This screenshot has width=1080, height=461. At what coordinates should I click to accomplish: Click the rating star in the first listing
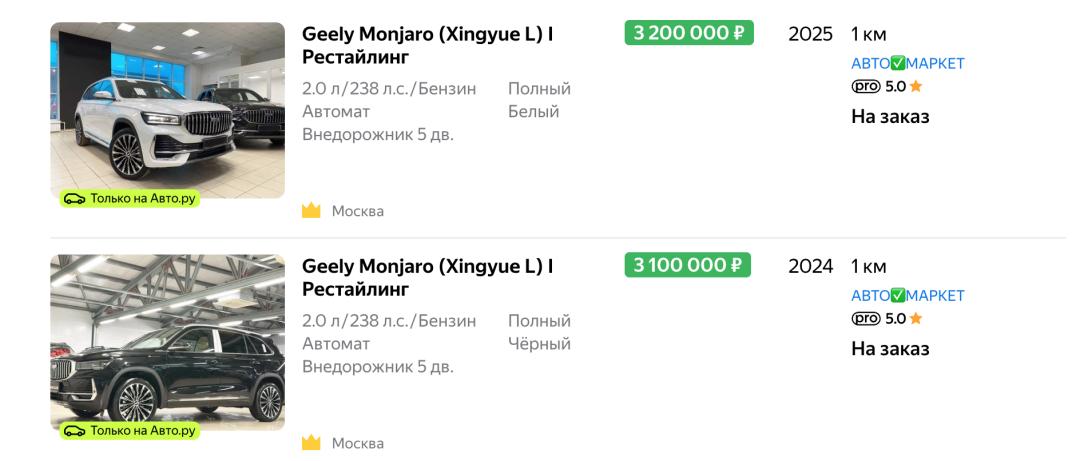(x=916, y=87)
